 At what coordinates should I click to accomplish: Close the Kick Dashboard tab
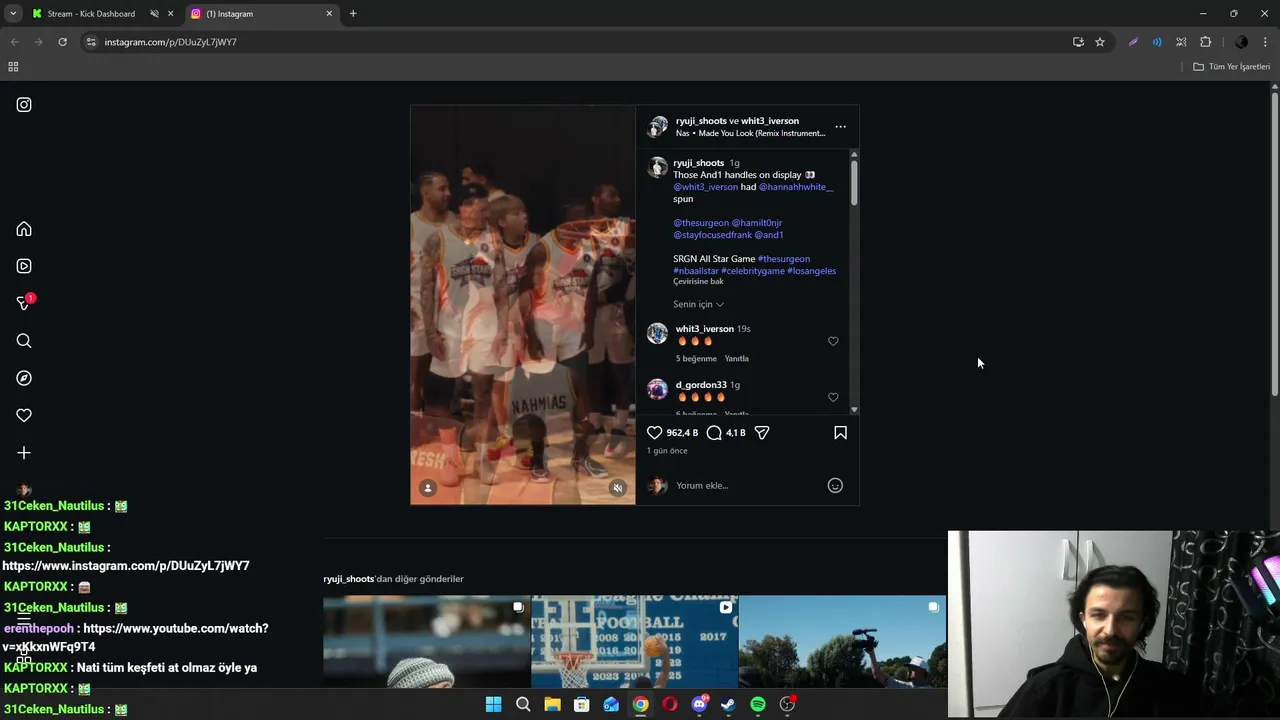(x=171, y=14)
